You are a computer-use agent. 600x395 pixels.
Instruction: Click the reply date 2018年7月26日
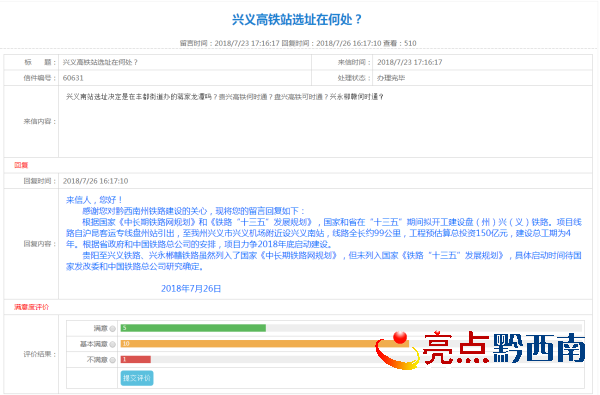click(191, 289)
